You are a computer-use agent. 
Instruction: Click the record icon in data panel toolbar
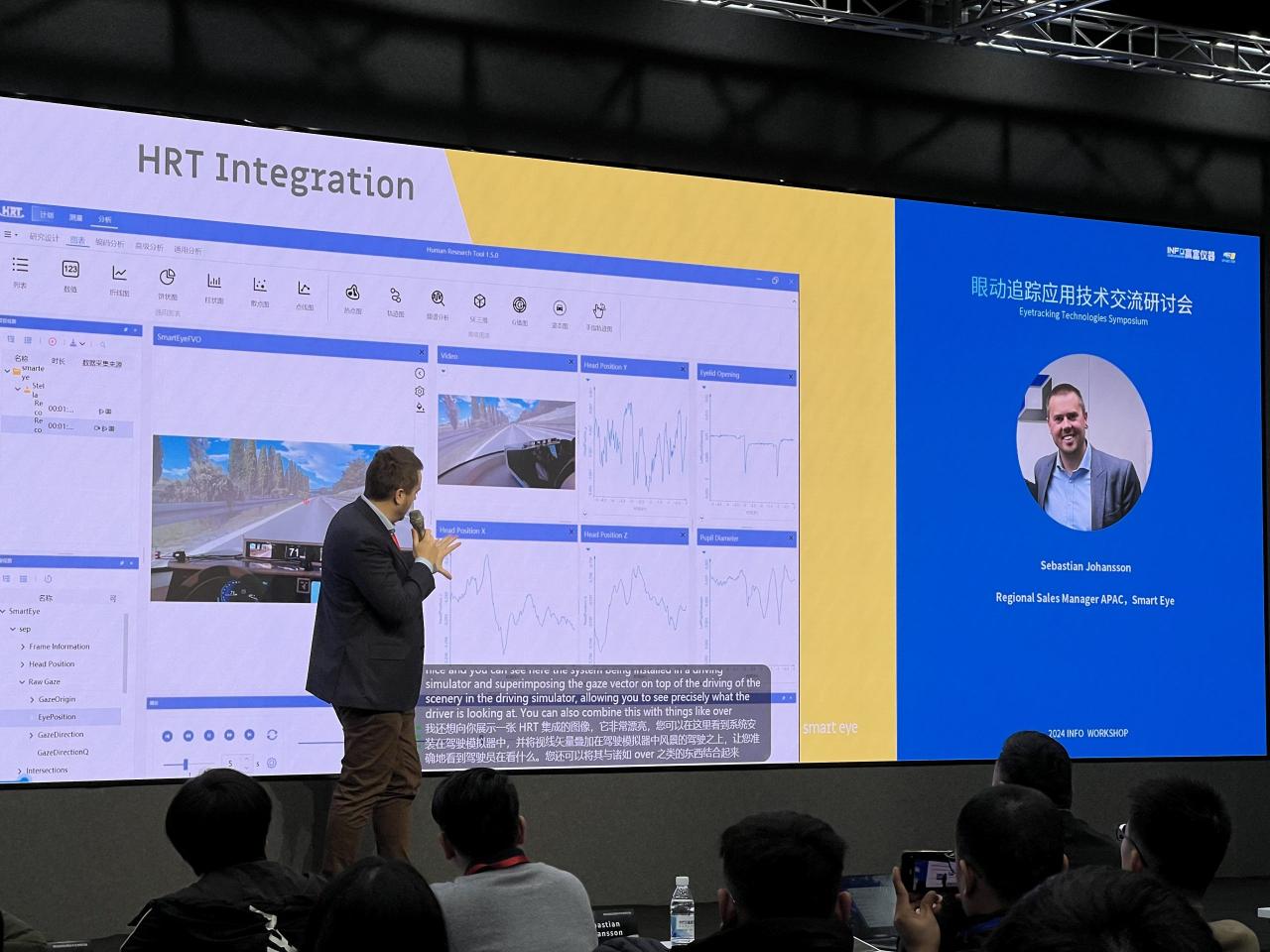click(53, 341)
